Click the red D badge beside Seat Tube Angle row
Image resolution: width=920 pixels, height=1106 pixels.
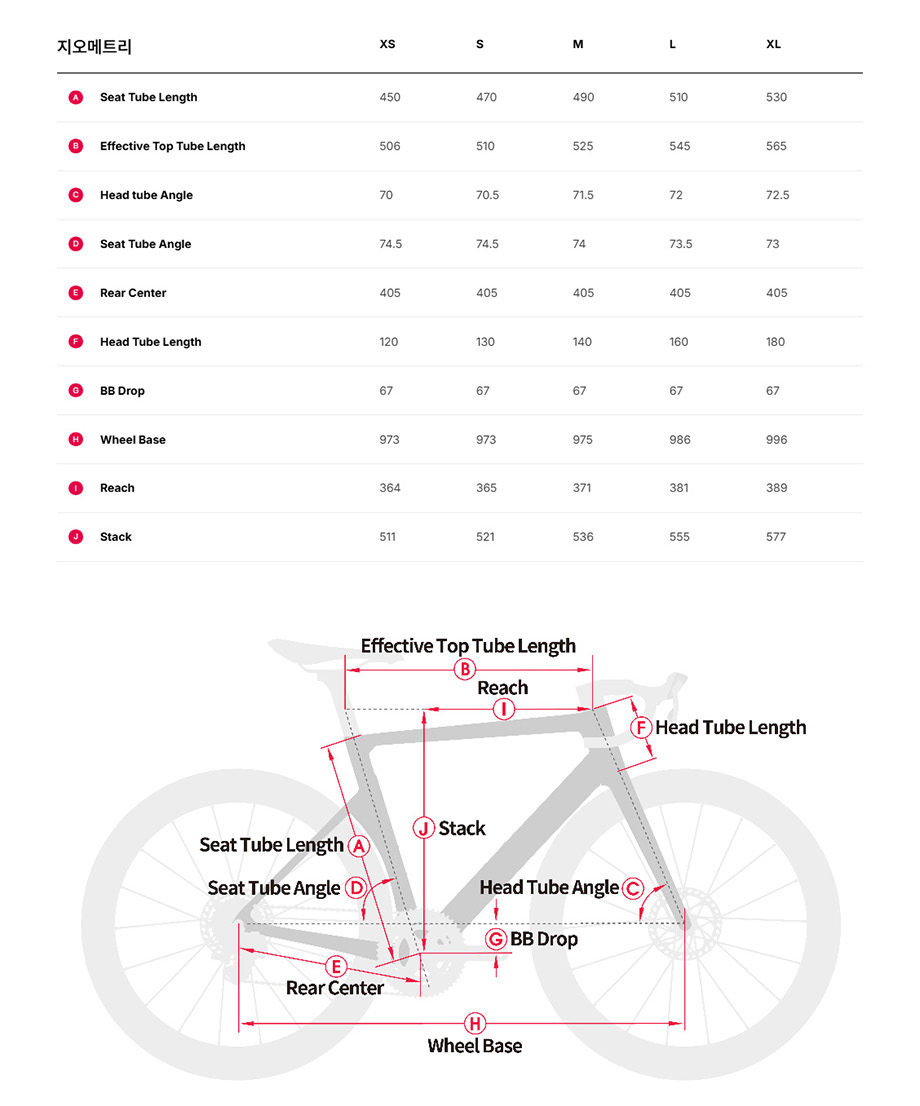click(x=75, y=244)
